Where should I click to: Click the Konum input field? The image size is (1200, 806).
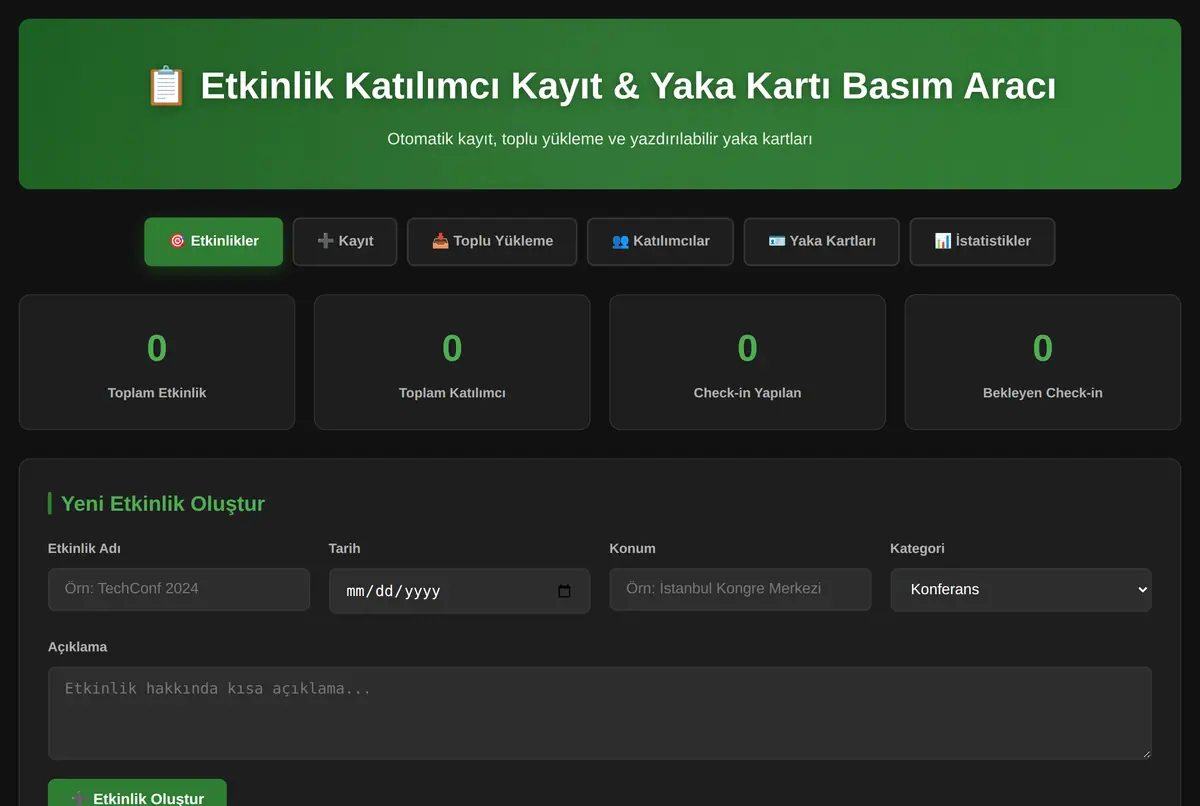[x=740, y=590]
